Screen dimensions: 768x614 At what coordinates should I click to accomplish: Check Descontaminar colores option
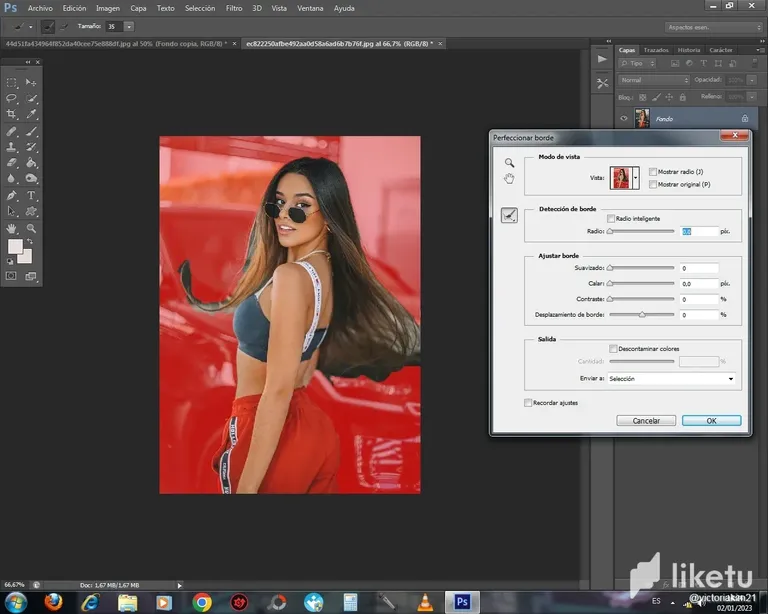point(613,349)
